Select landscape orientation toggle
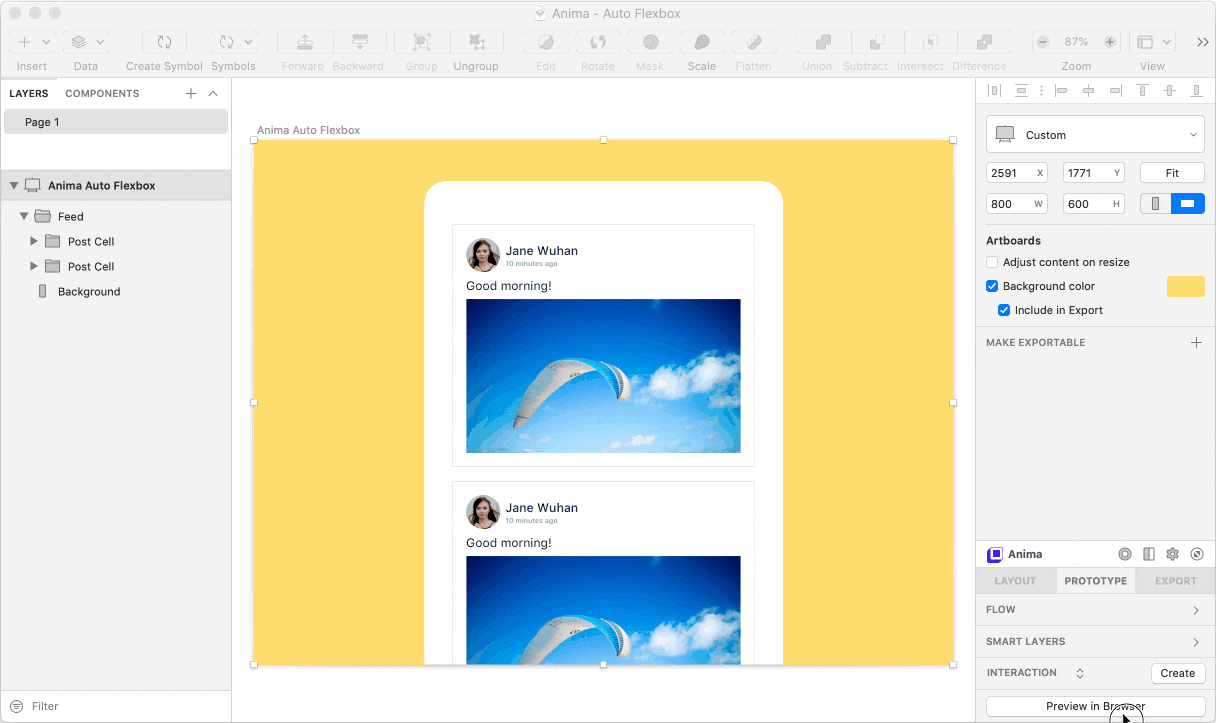The width and height of the screenshot is (1216, 723). pos(1187,204)
